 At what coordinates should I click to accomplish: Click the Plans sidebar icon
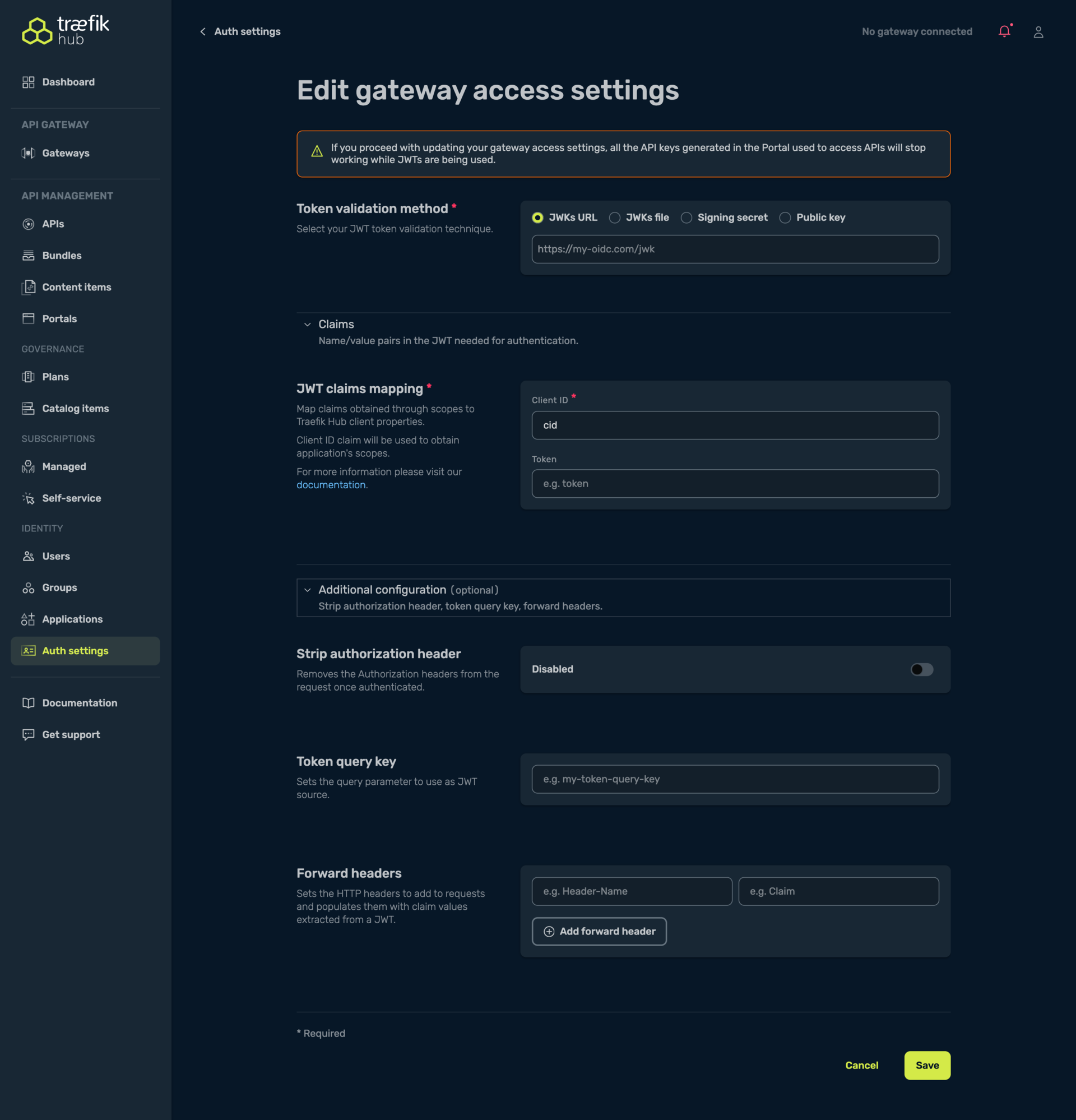click(28, 377)
